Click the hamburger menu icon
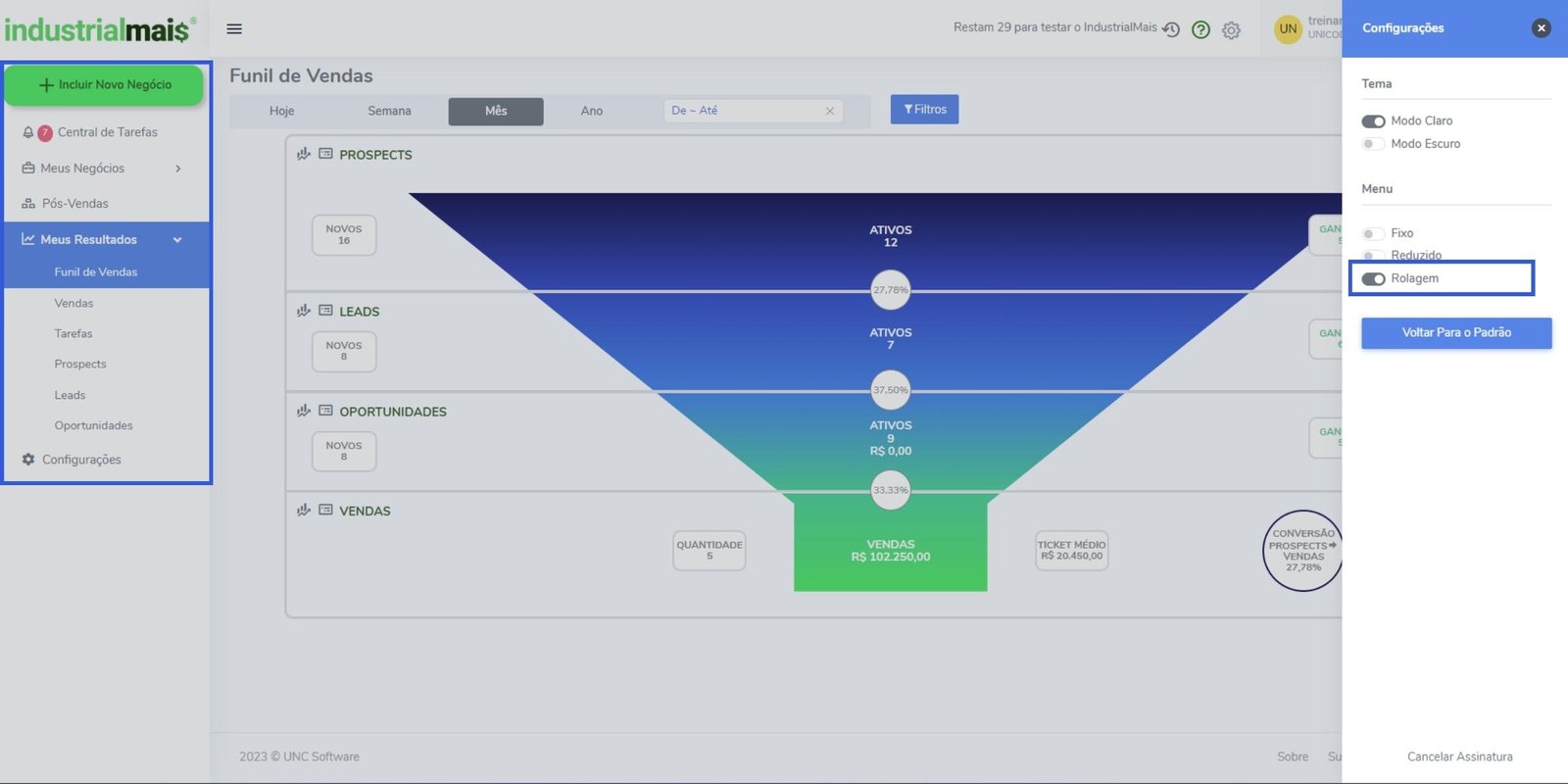Viewport: 1568px width, 784px height. coord(234,28)
